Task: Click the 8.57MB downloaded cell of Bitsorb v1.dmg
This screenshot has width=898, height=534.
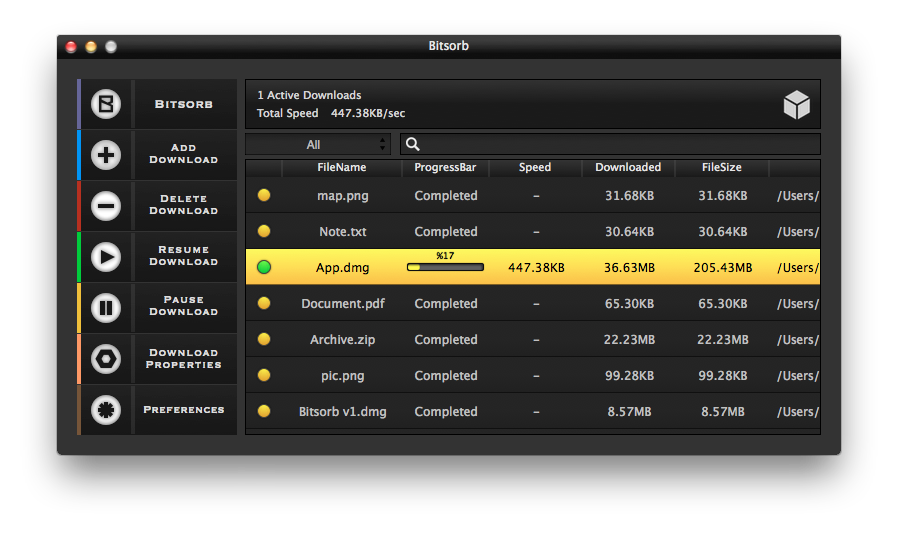Action: 629,411
